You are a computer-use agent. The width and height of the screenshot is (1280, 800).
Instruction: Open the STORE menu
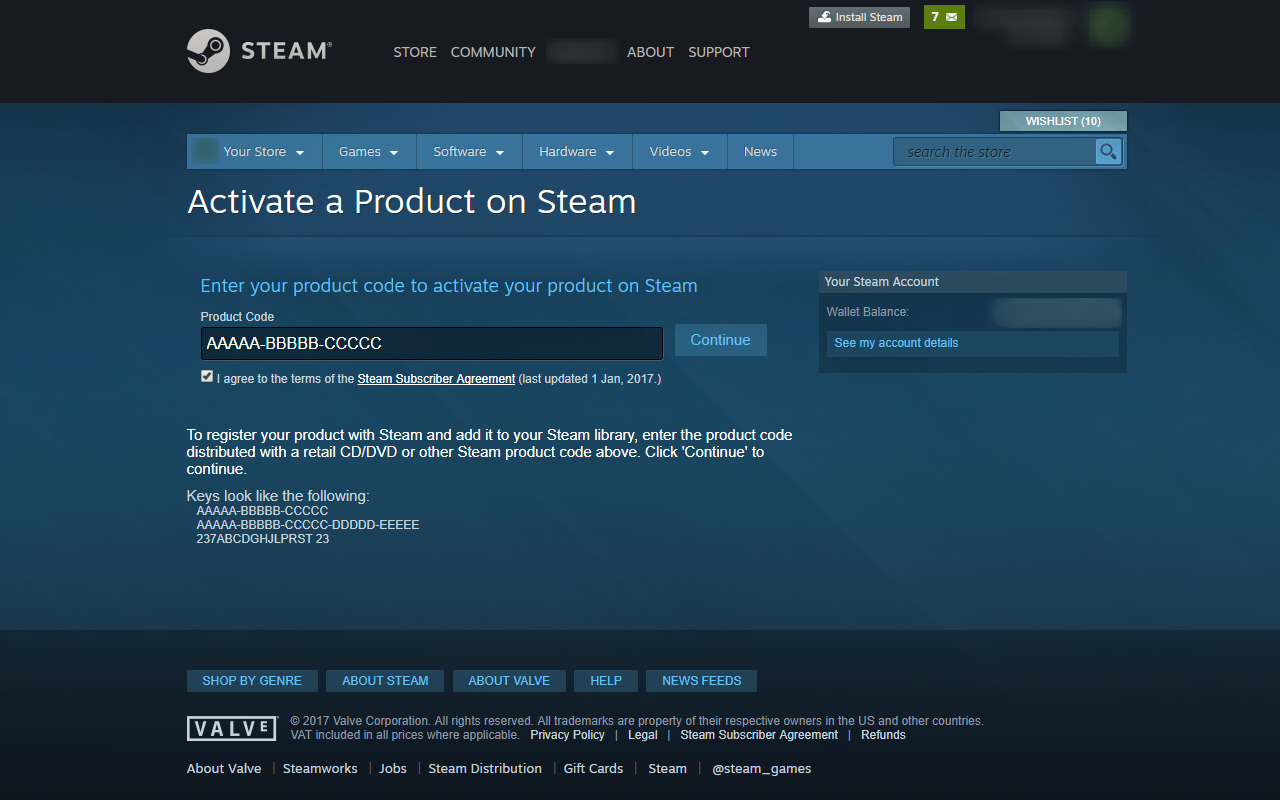tap(415, 52)
